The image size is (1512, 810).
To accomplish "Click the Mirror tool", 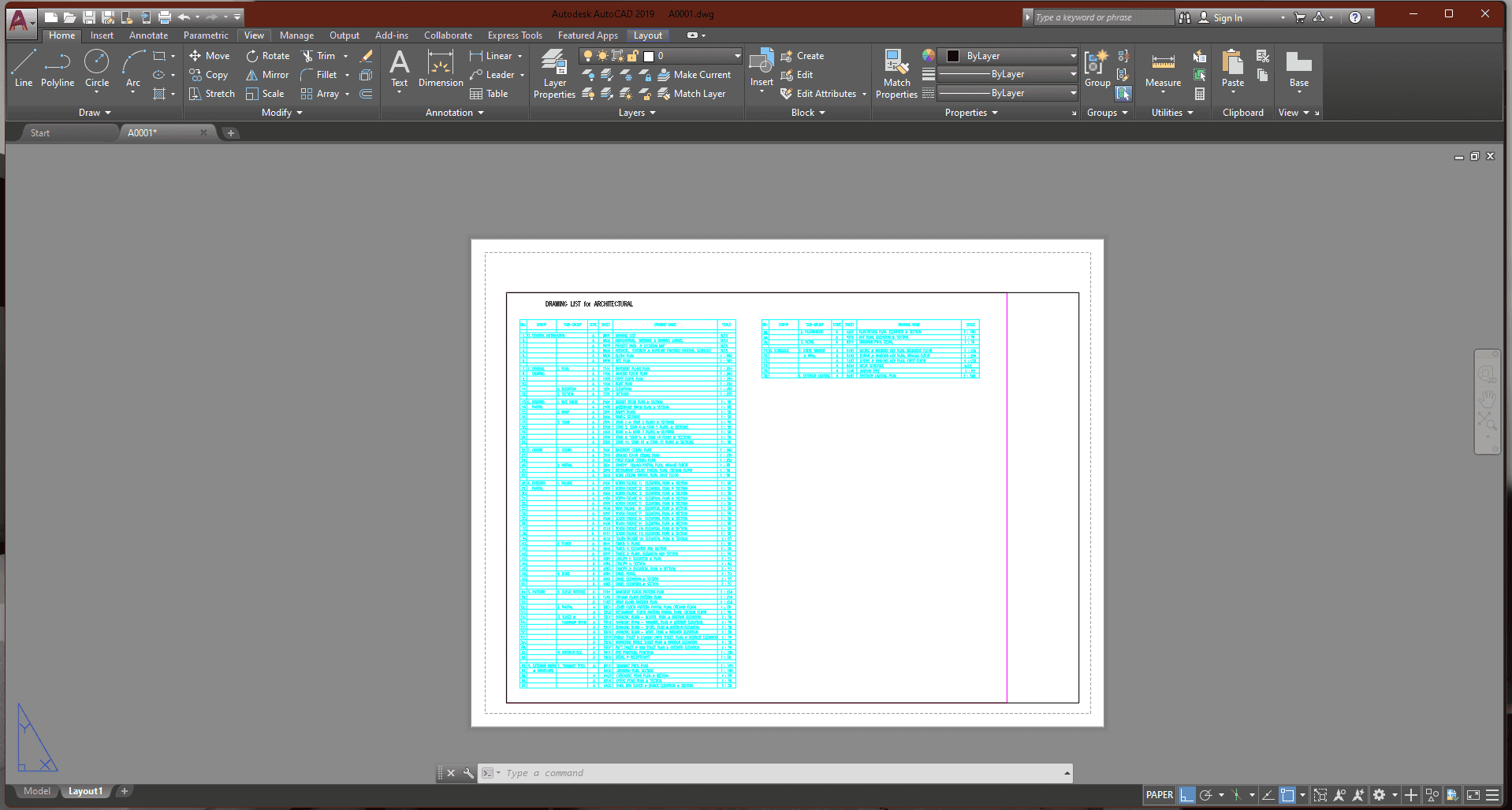I will (x=267, y=75).
